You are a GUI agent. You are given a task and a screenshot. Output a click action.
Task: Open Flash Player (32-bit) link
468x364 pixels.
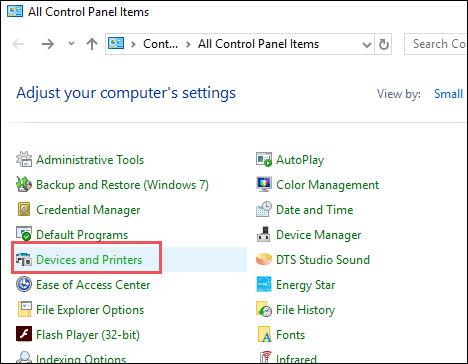pos(88,335)
